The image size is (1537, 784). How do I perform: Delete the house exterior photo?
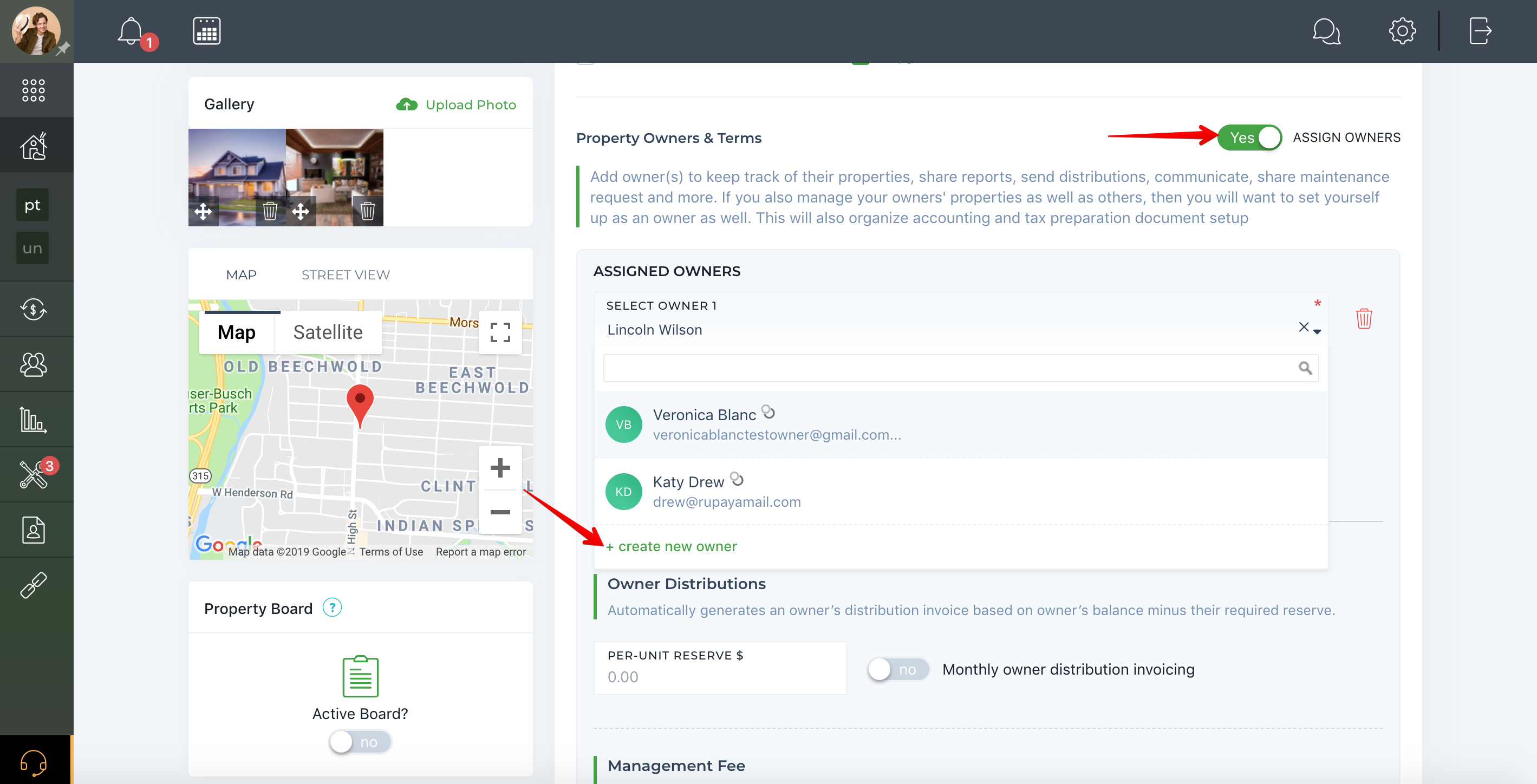tap(270, 211)
